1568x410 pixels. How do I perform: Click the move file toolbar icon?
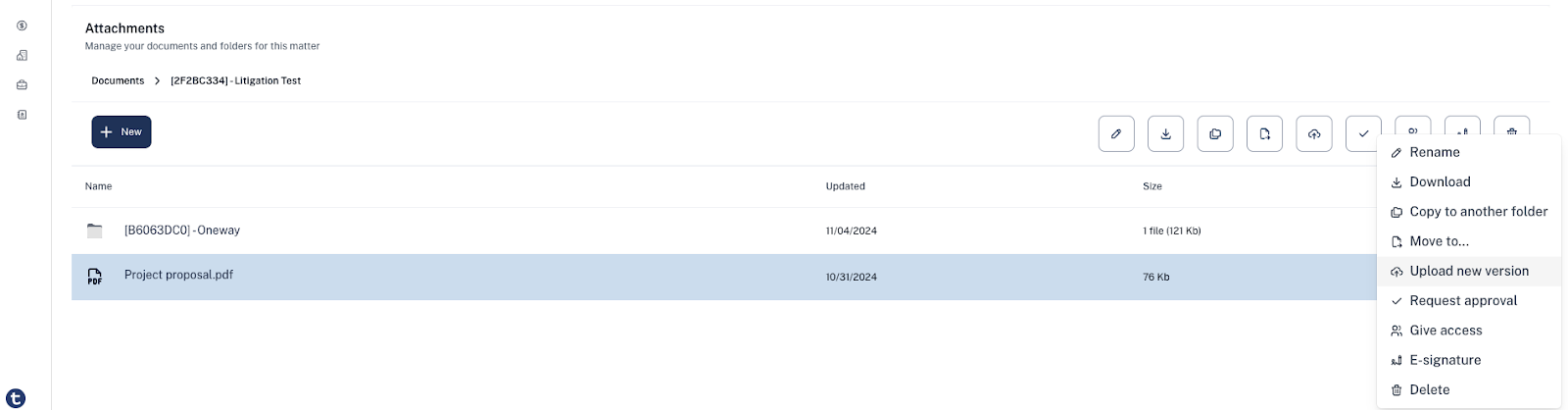click(1264, 133)
